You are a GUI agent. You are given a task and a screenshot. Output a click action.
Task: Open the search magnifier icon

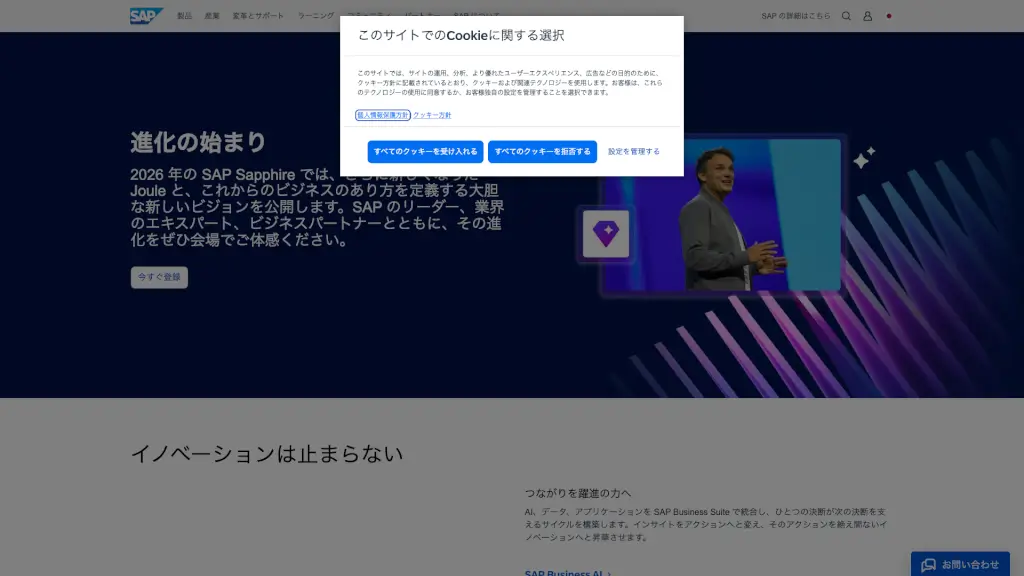[846, 16]
